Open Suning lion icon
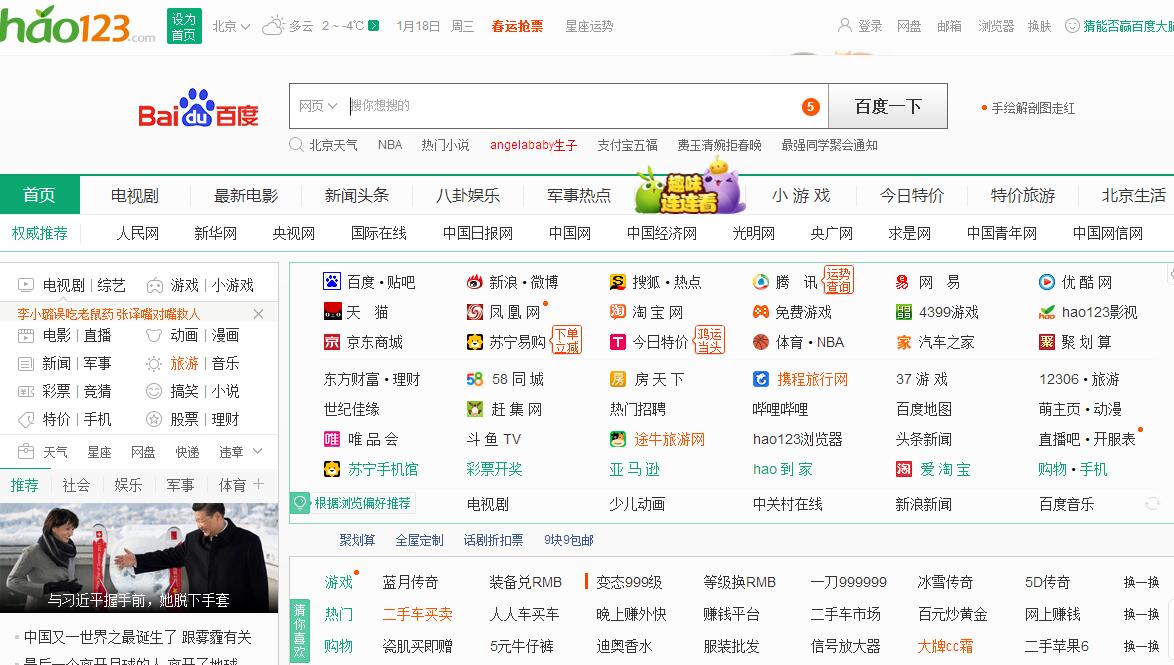Screen dimensions: 1174x665 pos(475,341)
